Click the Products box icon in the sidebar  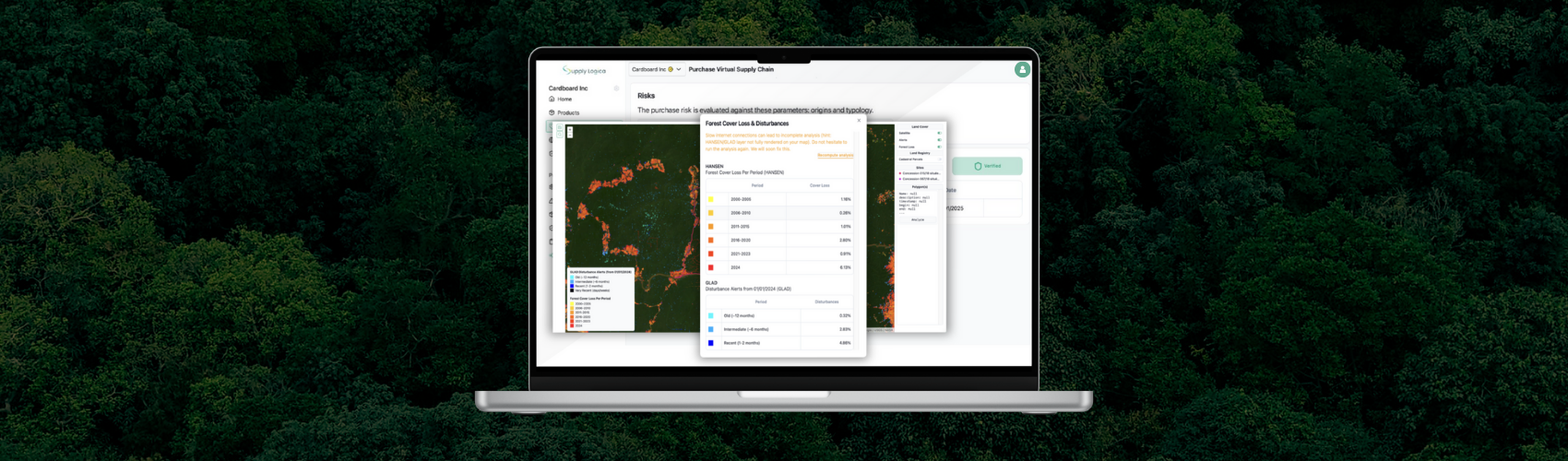[x=552, y=112]
